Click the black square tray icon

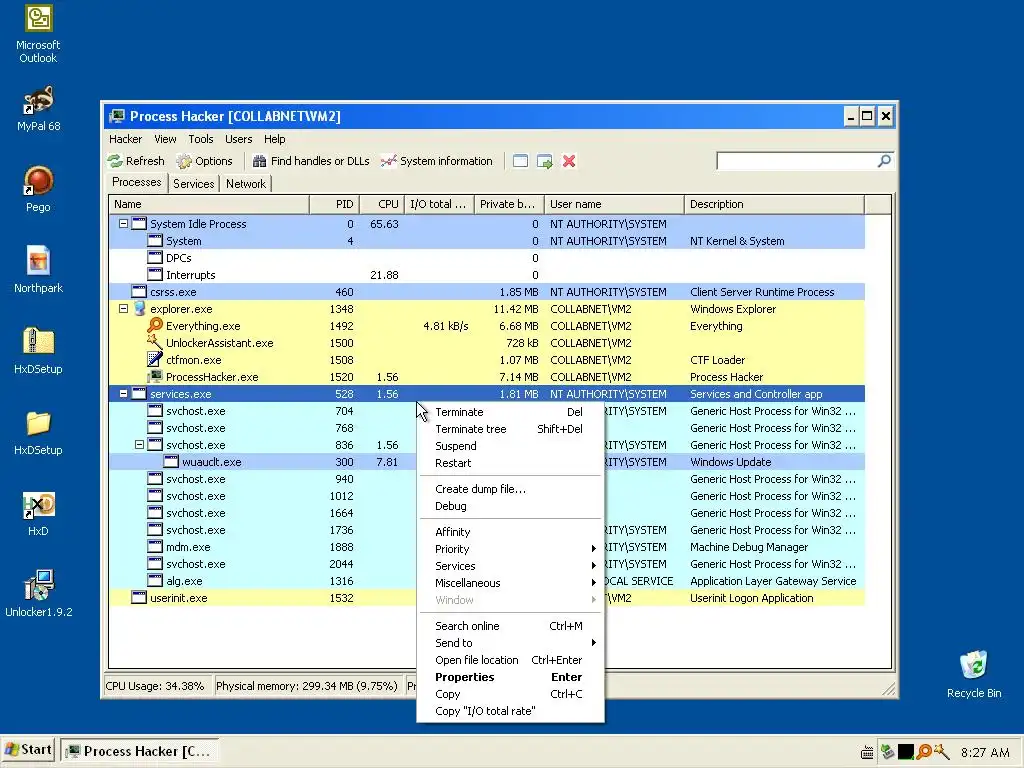coord(906,752)
